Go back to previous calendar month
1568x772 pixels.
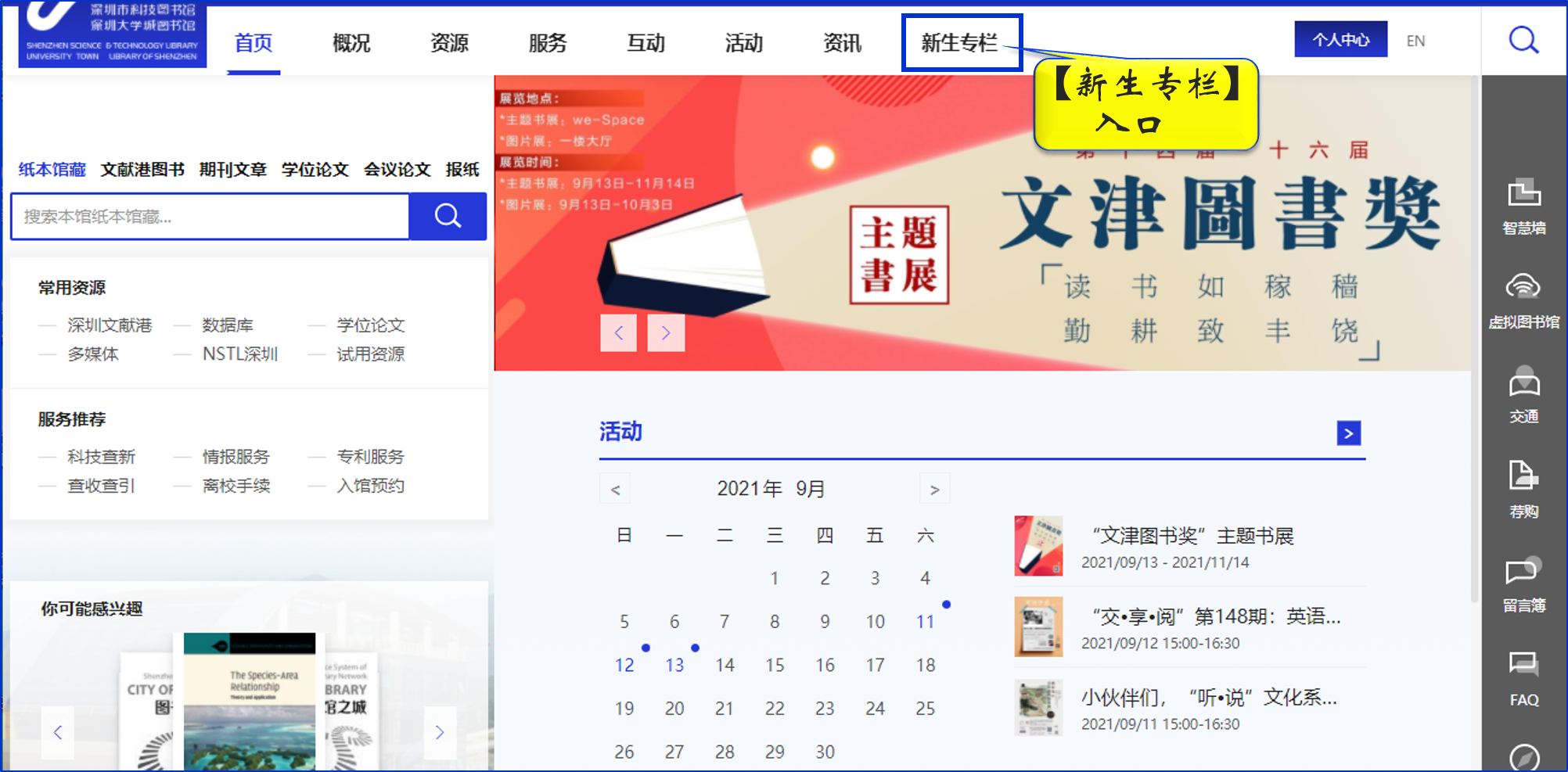[616, 490]
